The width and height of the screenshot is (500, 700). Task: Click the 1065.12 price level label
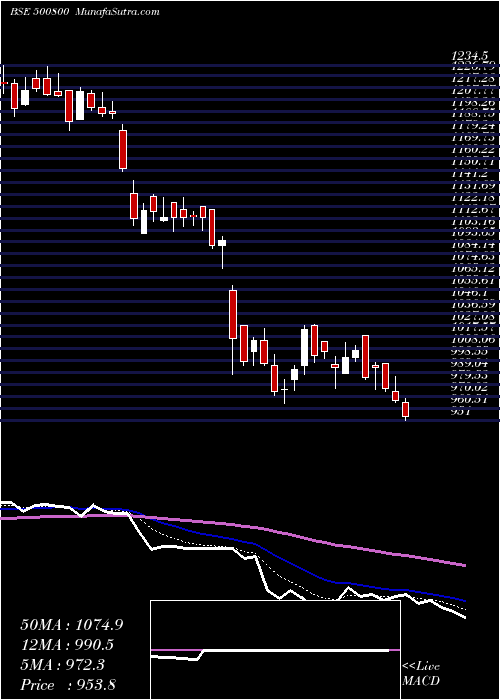473,269
